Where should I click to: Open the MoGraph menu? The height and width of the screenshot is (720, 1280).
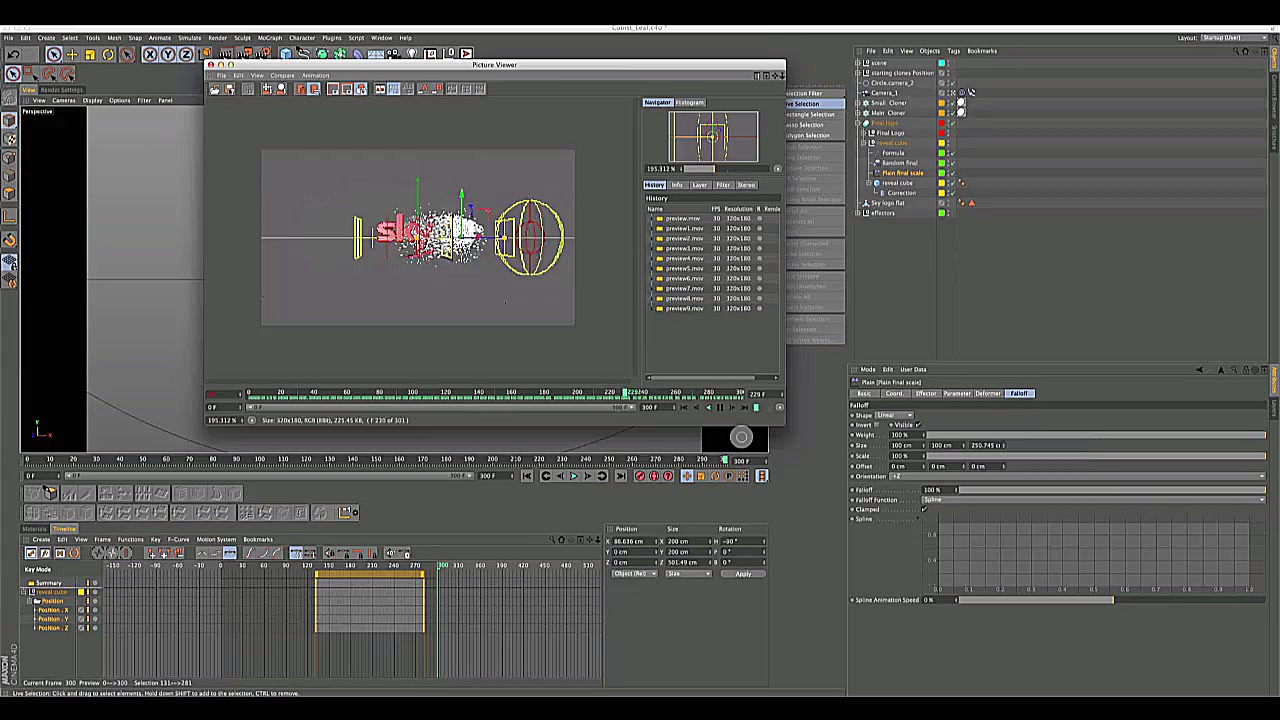click(269, 38)
